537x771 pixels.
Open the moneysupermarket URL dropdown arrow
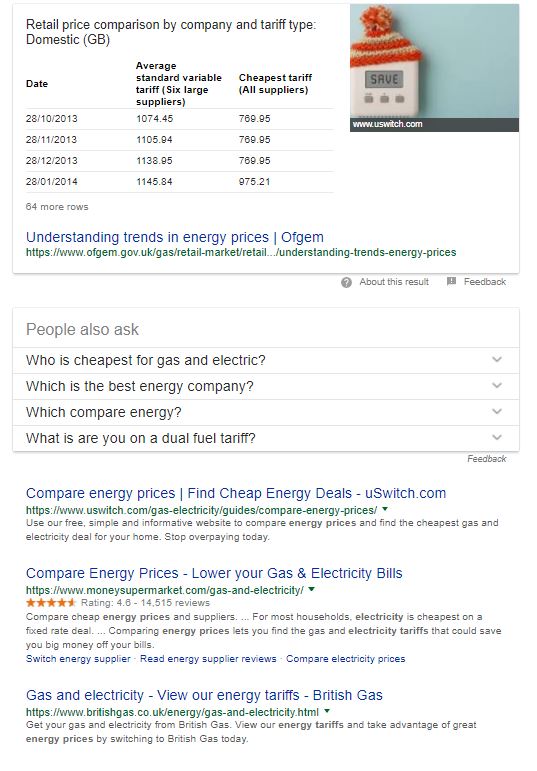311,590
